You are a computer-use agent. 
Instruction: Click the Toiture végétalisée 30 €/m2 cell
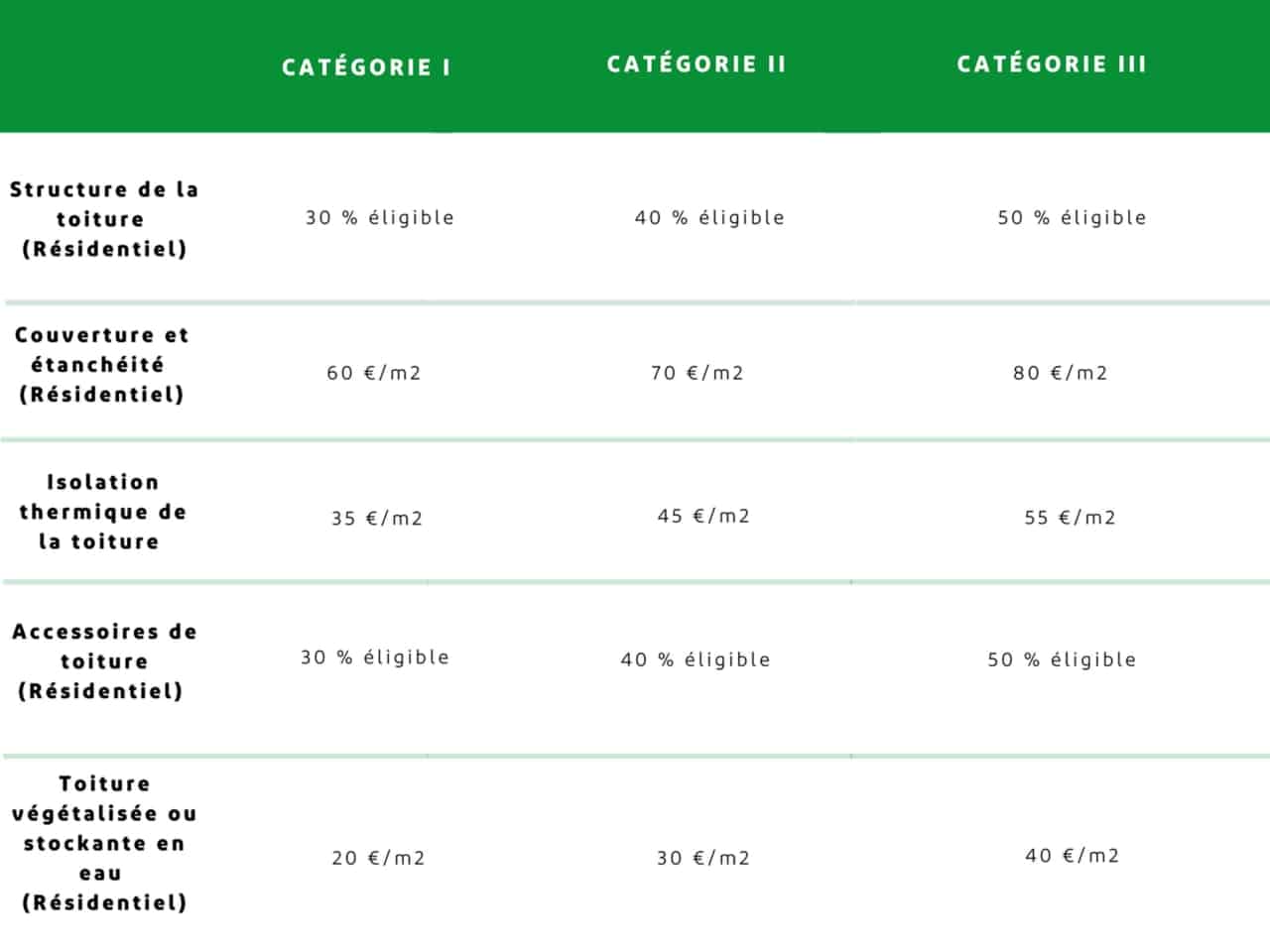[x=703, y=858]
